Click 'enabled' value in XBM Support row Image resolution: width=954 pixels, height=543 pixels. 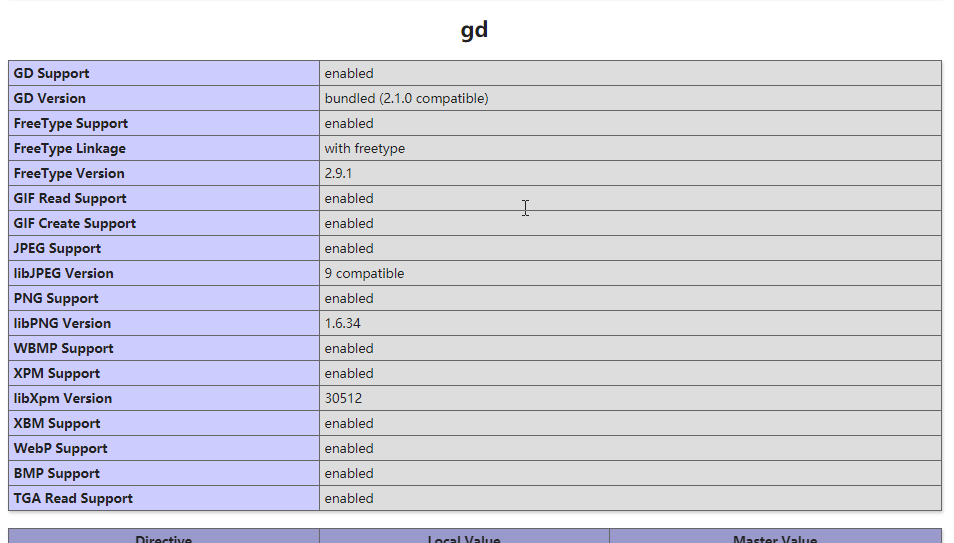click(x=349, y=423)
